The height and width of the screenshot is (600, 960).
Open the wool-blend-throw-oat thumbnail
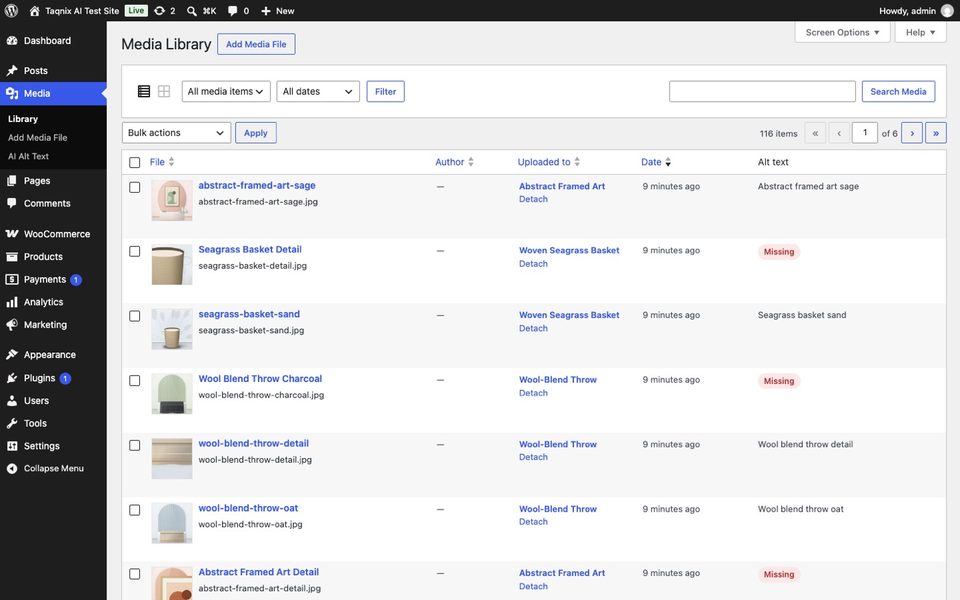click(x=172, y=523)
